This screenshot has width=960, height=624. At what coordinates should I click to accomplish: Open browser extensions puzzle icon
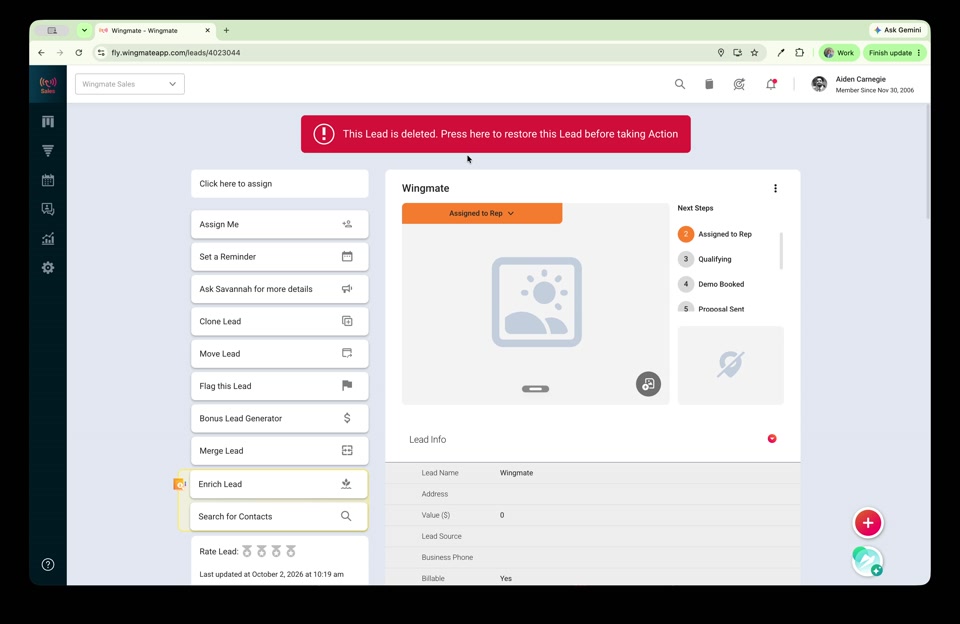point(800,53)
